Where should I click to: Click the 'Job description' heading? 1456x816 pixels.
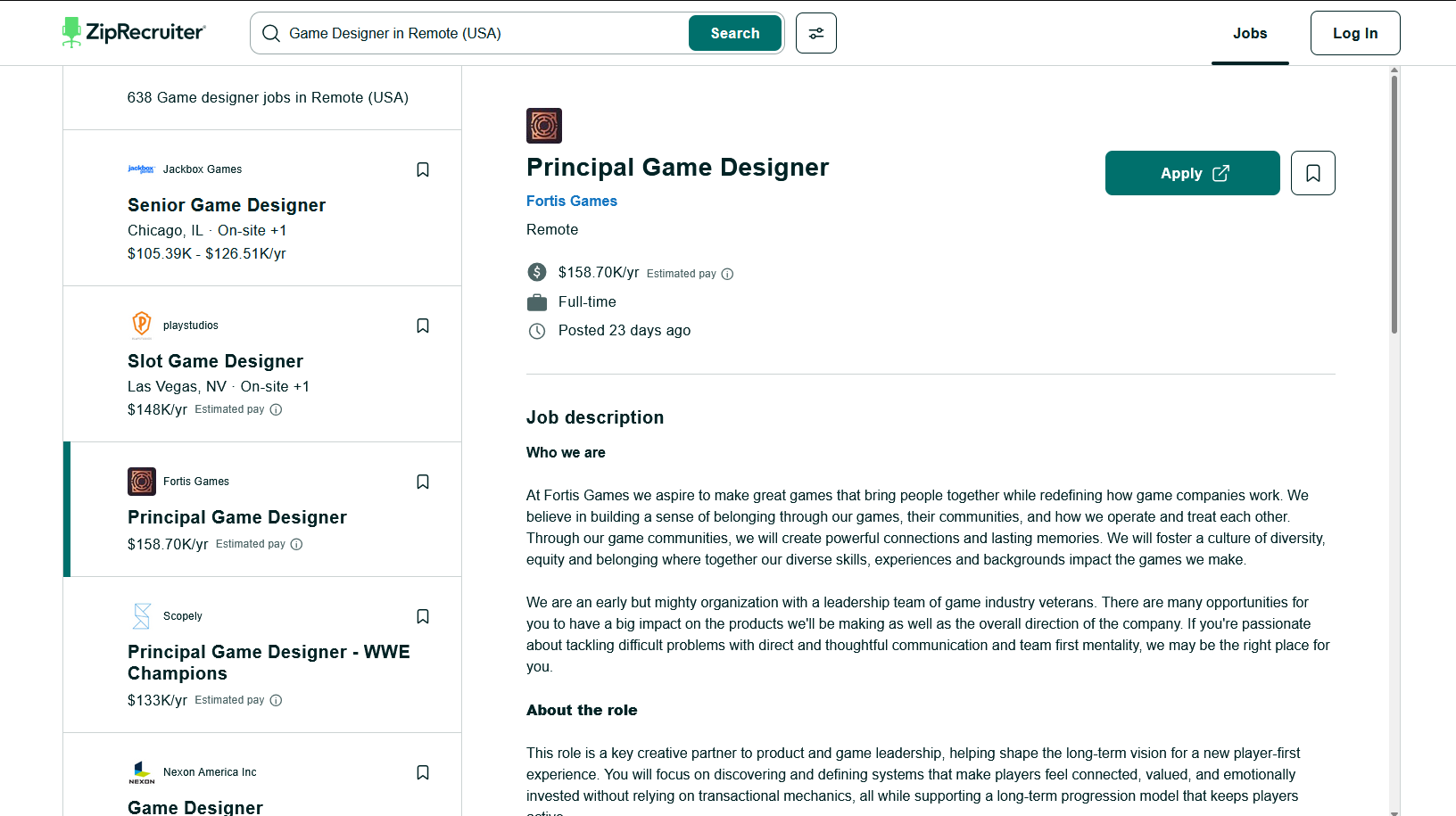pyautogui.click(x=595, y=417)
